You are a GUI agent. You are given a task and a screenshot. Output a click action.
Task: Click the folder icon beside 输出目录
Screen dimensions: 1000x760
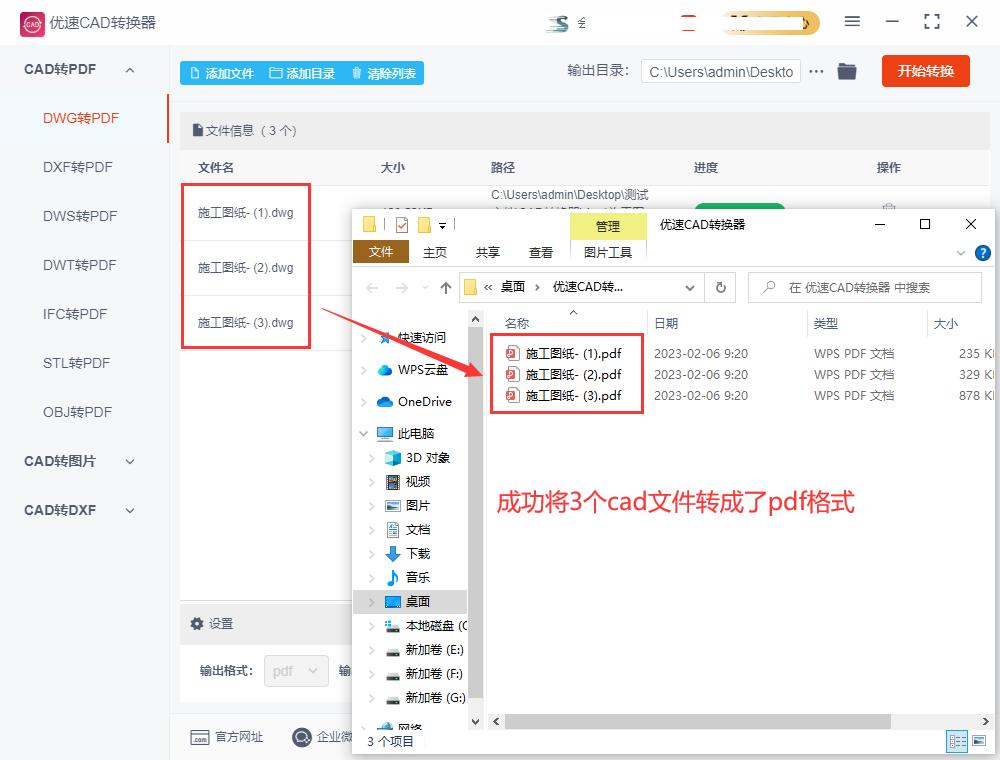click(x=847, y=71)
